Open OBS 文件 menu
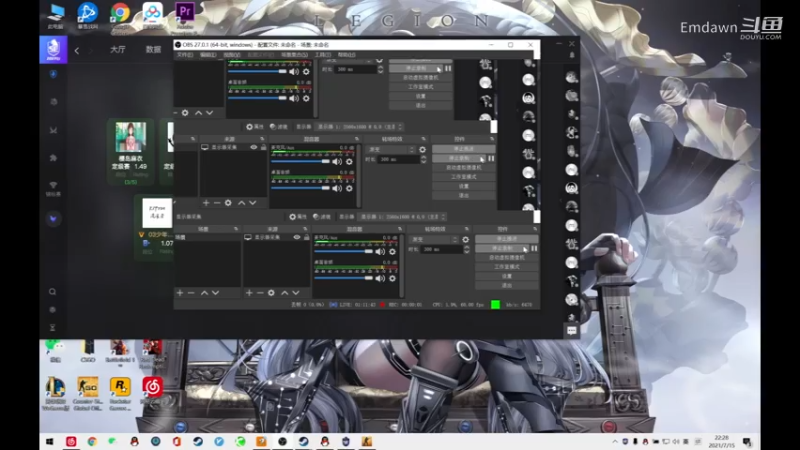Image resolution: width=800 pixels, height=450 pixels. click(x=185, y=55)
